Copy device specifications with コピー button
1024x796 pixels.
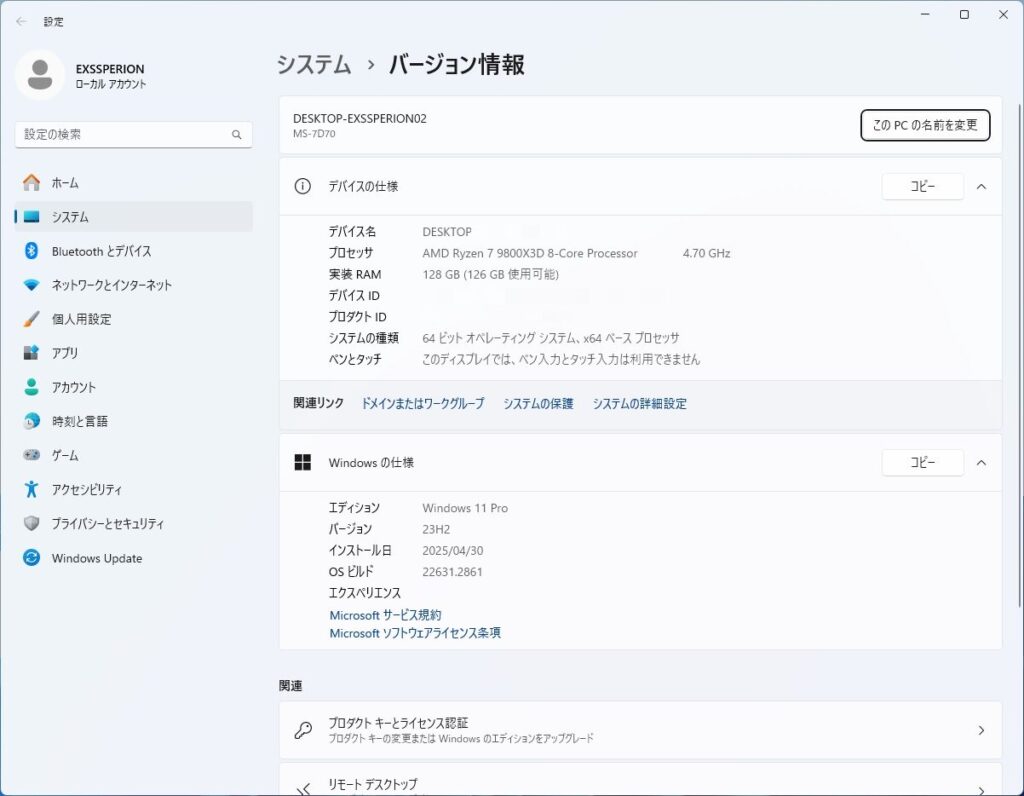[x=922, y=187]
